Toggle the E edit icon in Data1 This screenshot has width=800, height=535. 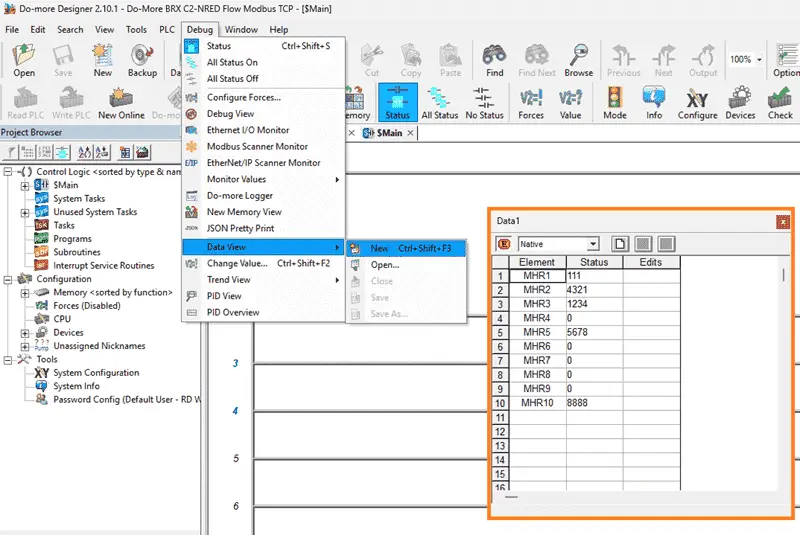(504, 244)
